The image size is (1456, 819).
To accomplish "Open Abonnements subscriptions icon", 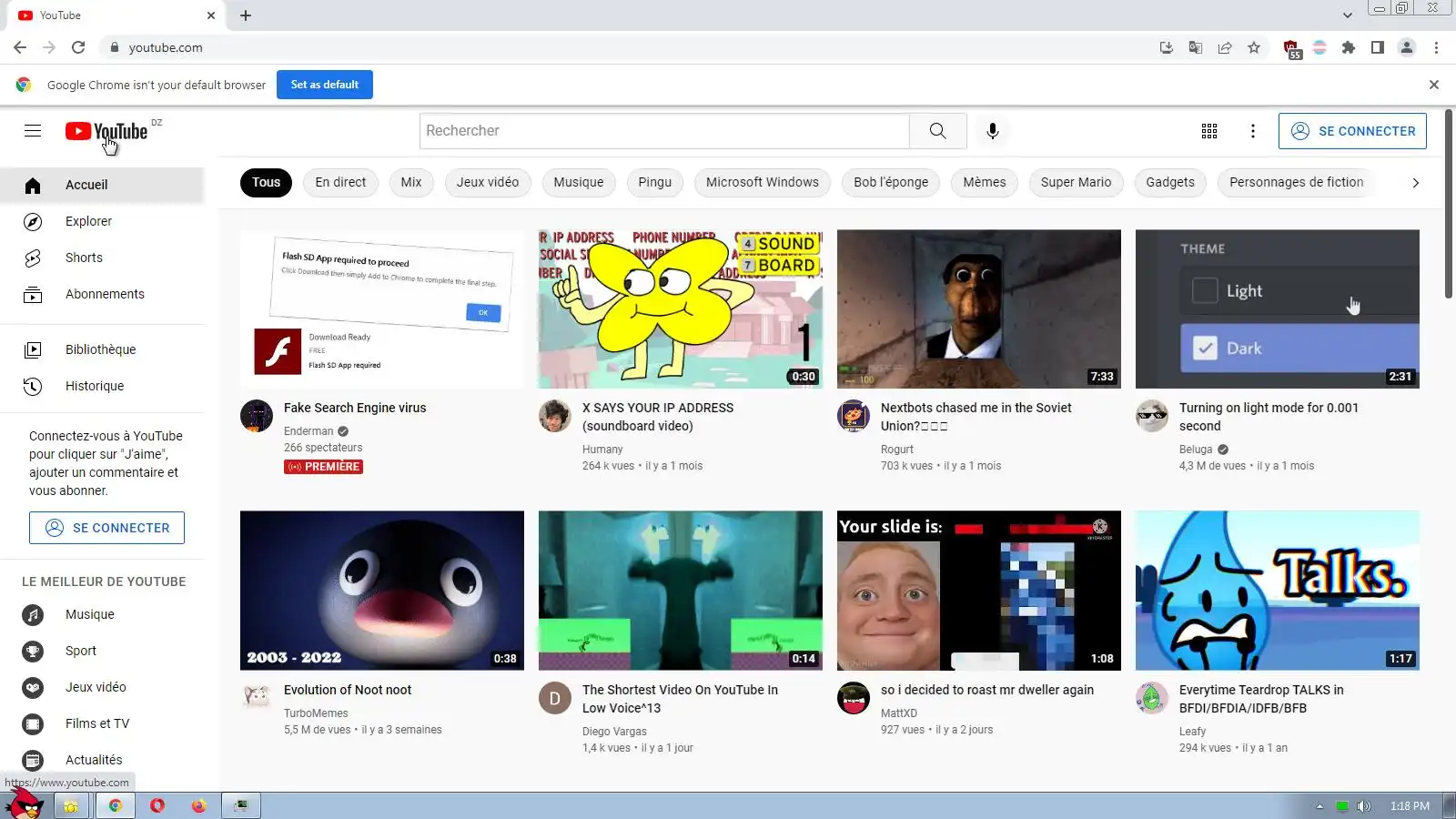I will [x=33, y=294].
